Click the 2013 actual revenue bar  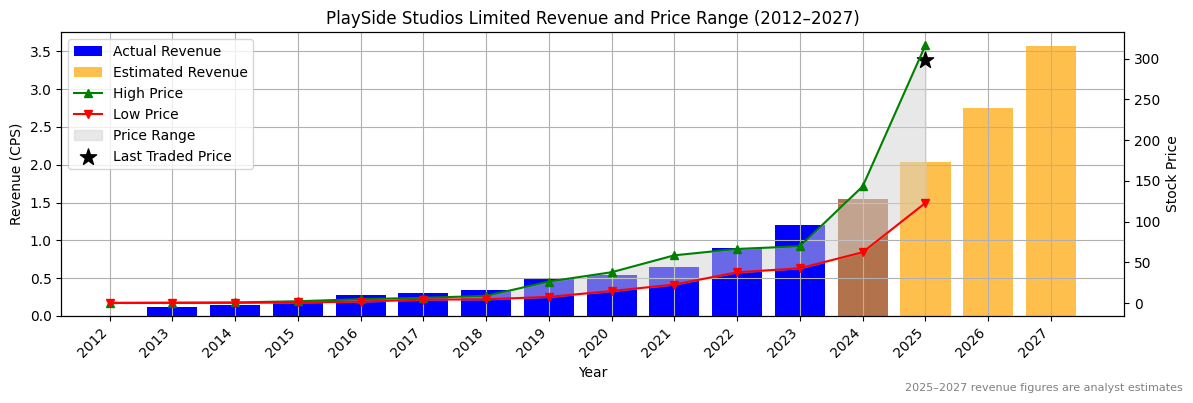pos(172,312)
